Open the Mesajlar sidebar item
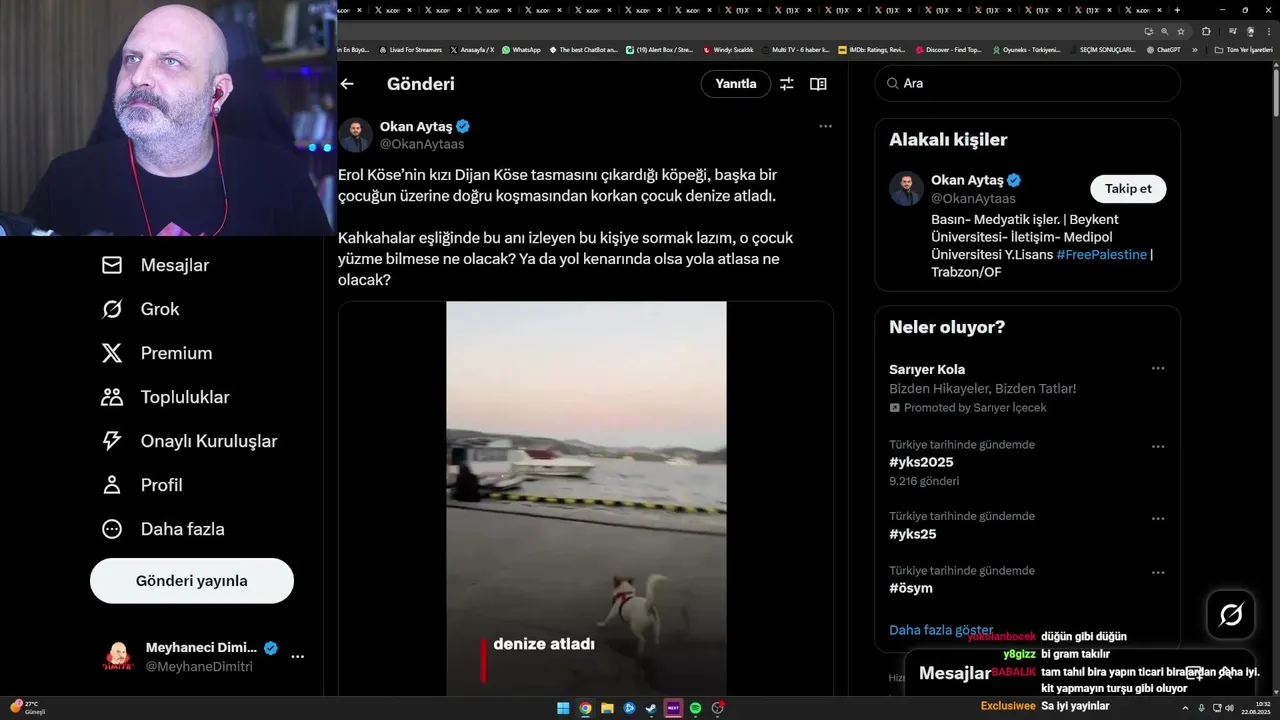1280x720 pixels. pos(155,265)
